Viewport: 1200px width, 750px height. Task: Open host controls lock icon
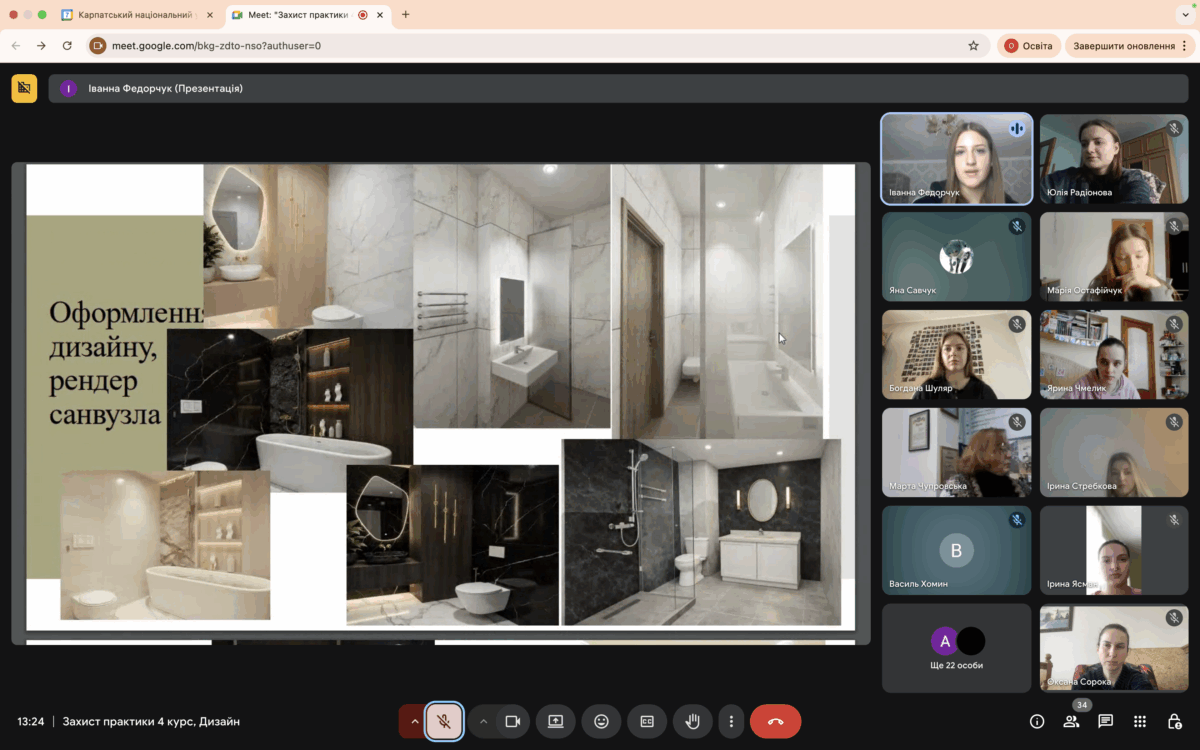[x=1175, y=721]
